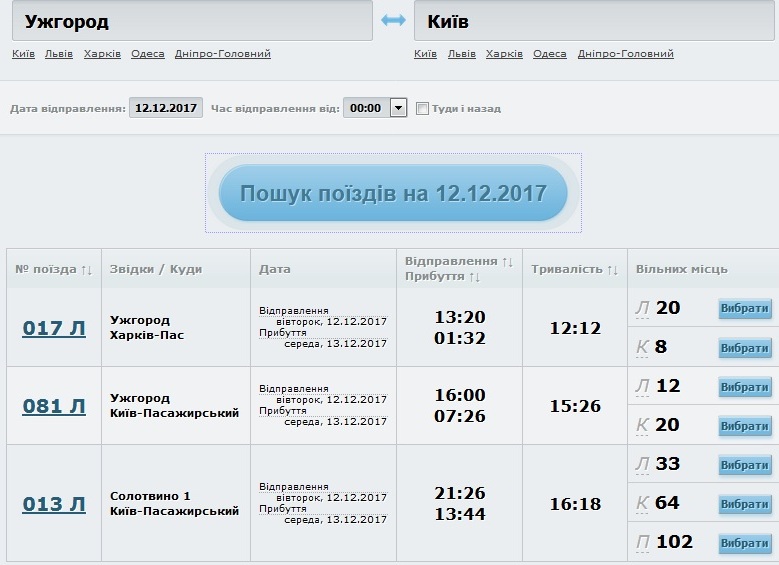Open train 081 Л details
The image size is (779, 565).
54,405
